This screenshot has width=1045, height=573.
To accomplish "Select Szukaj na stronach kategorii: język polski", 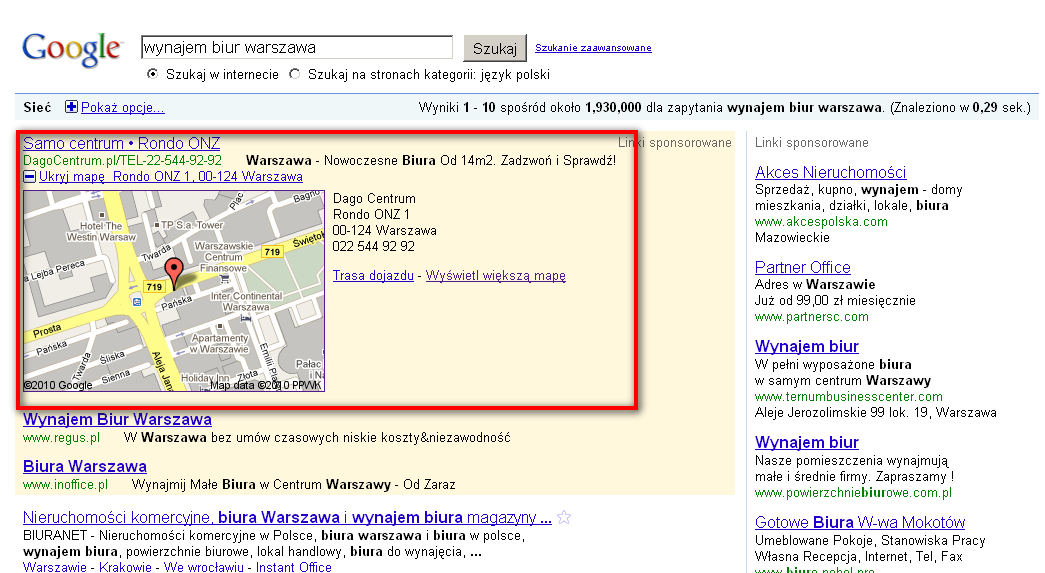I will click(295, 74).
